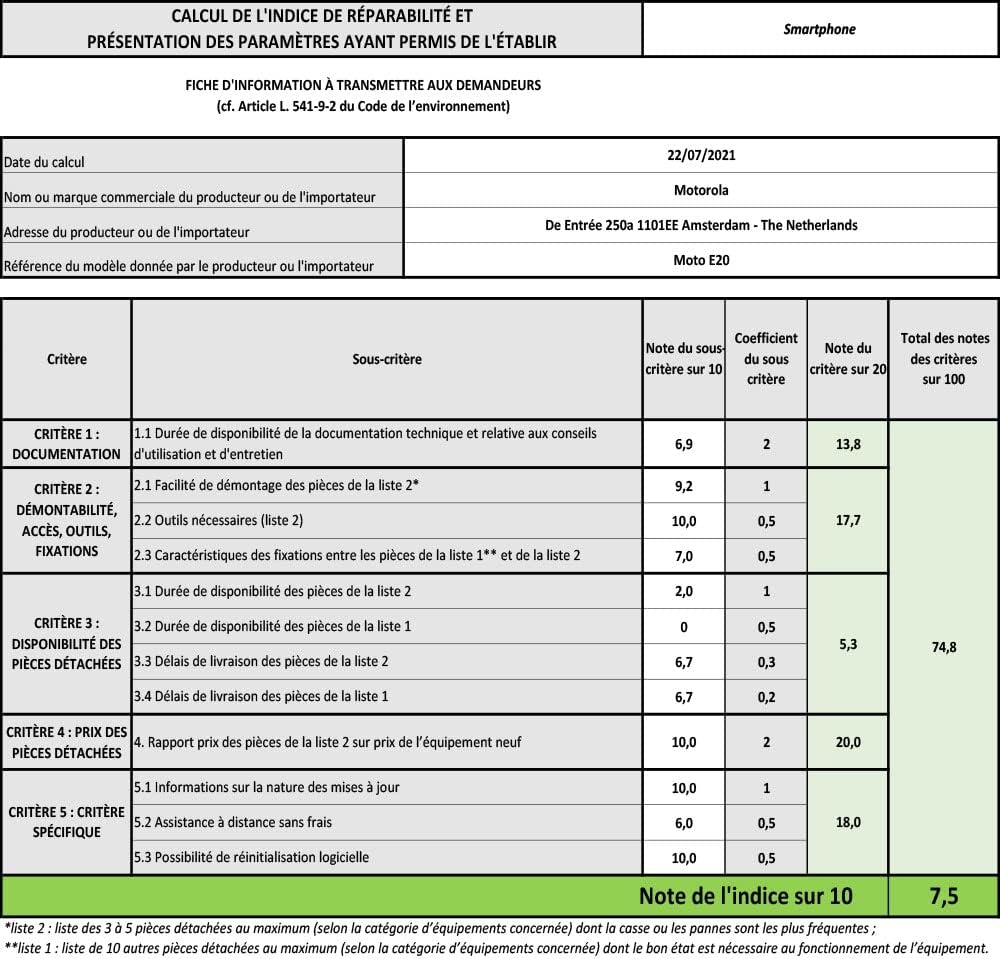Select the 9,2 score for sub-criterion 2.1
1000x959 pixels.
(x=683, y=485)
